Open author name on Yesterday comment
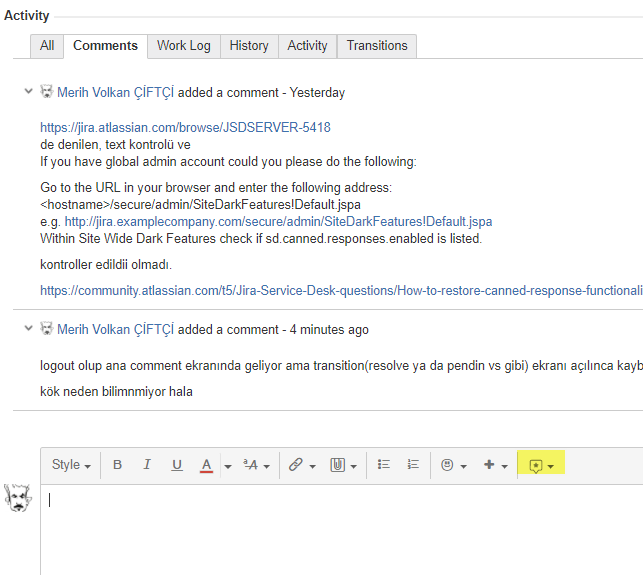 [116, 92]
